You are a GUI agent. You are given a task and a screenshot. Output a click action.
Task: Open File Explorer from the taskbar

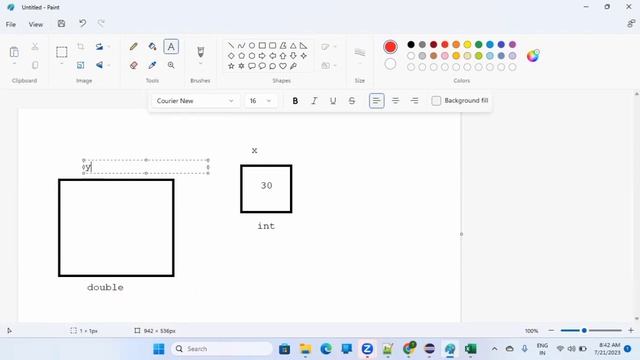click(305, 349)
